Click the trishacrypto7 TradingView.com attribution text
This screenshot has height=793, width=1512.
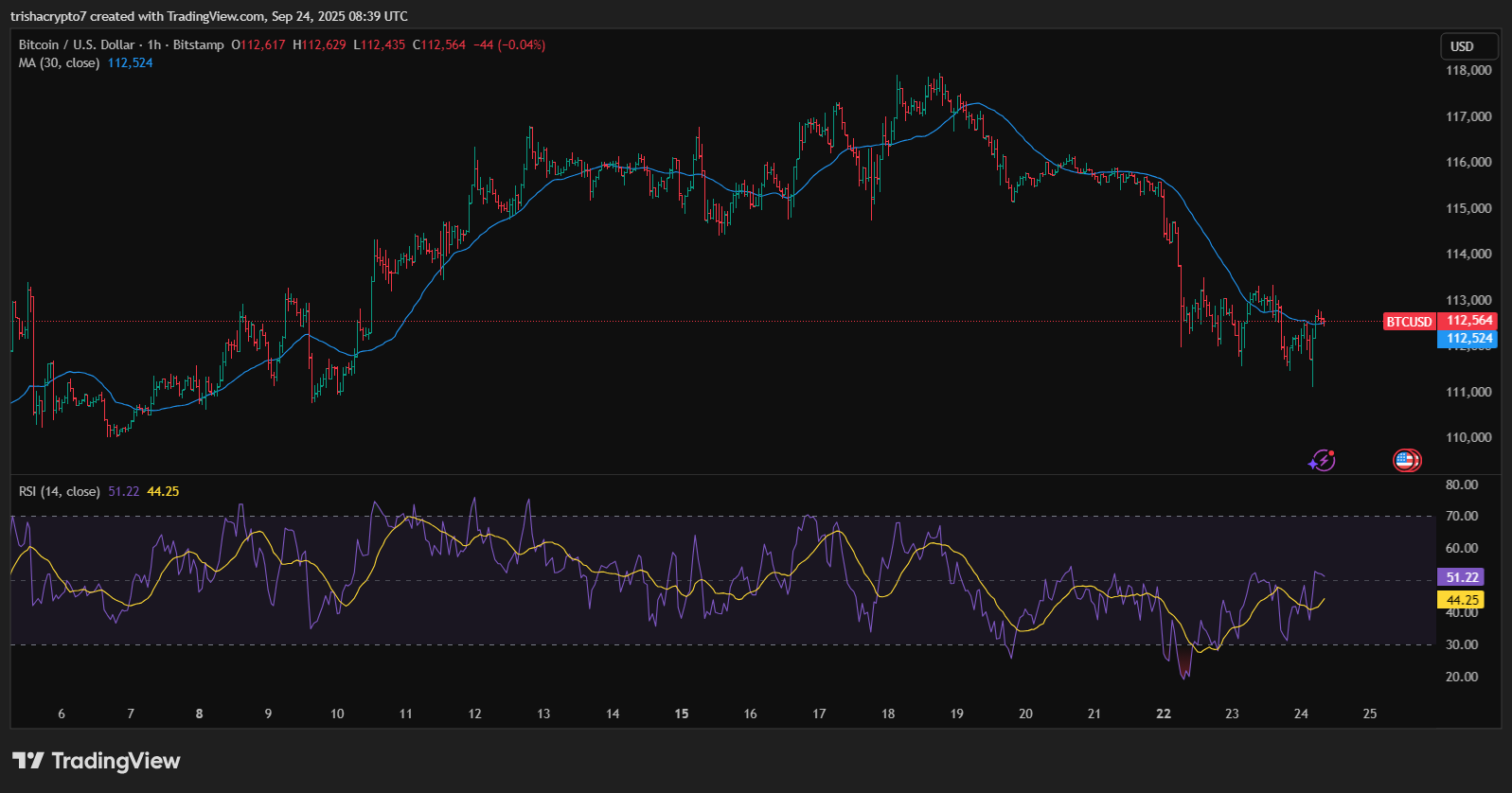208,16
